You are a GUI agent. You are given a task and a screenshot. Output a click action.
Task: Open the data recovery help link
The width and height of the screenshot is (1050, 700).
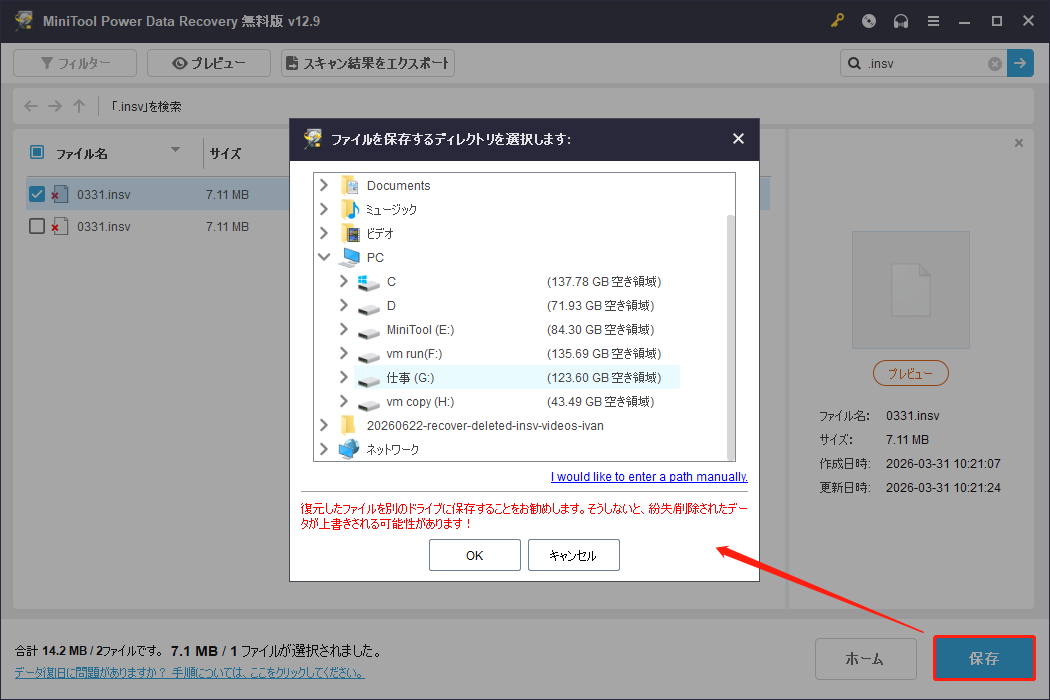tap(190, 673)
